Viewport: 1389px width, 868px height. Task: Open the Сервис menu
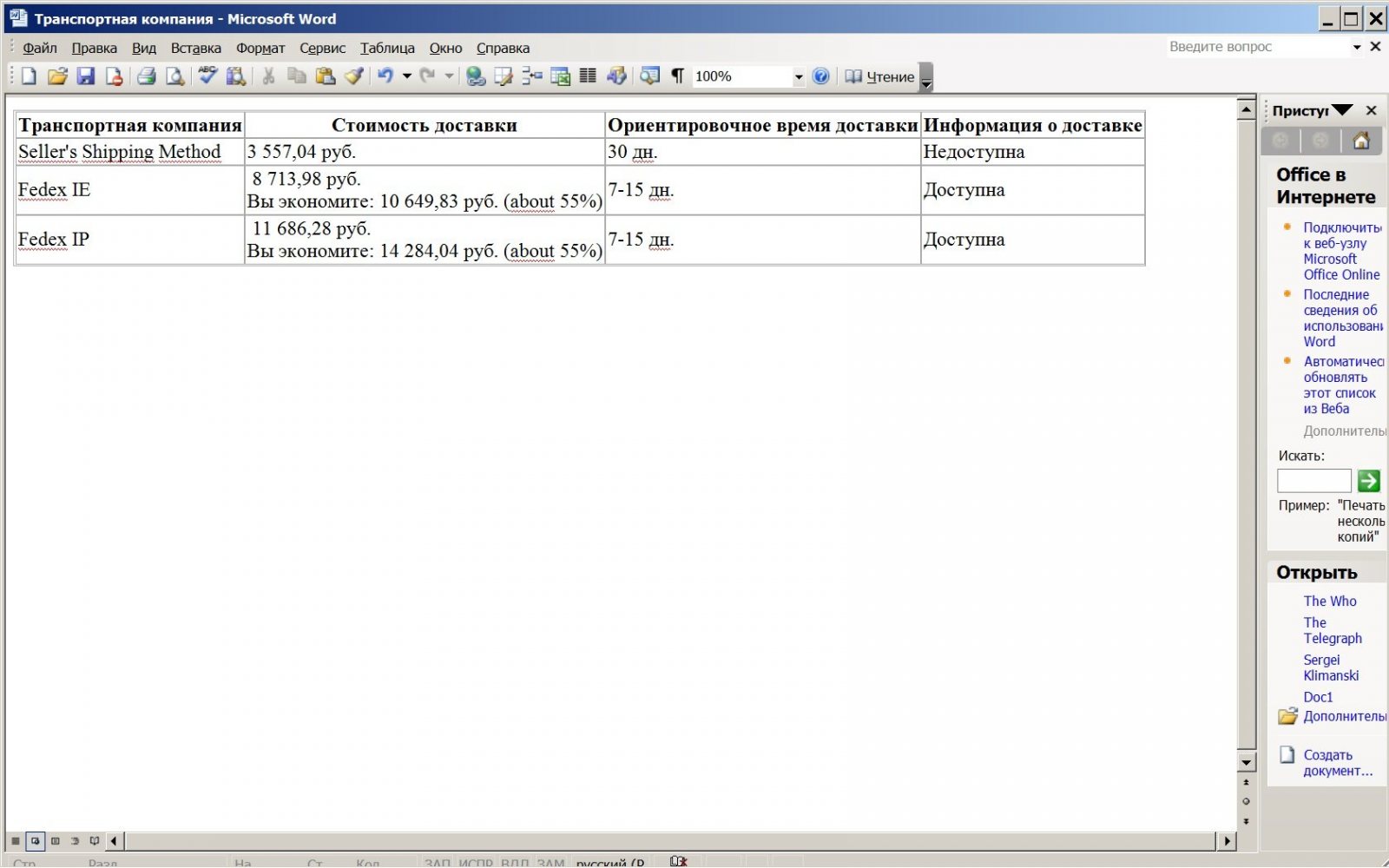pos(322,48)
